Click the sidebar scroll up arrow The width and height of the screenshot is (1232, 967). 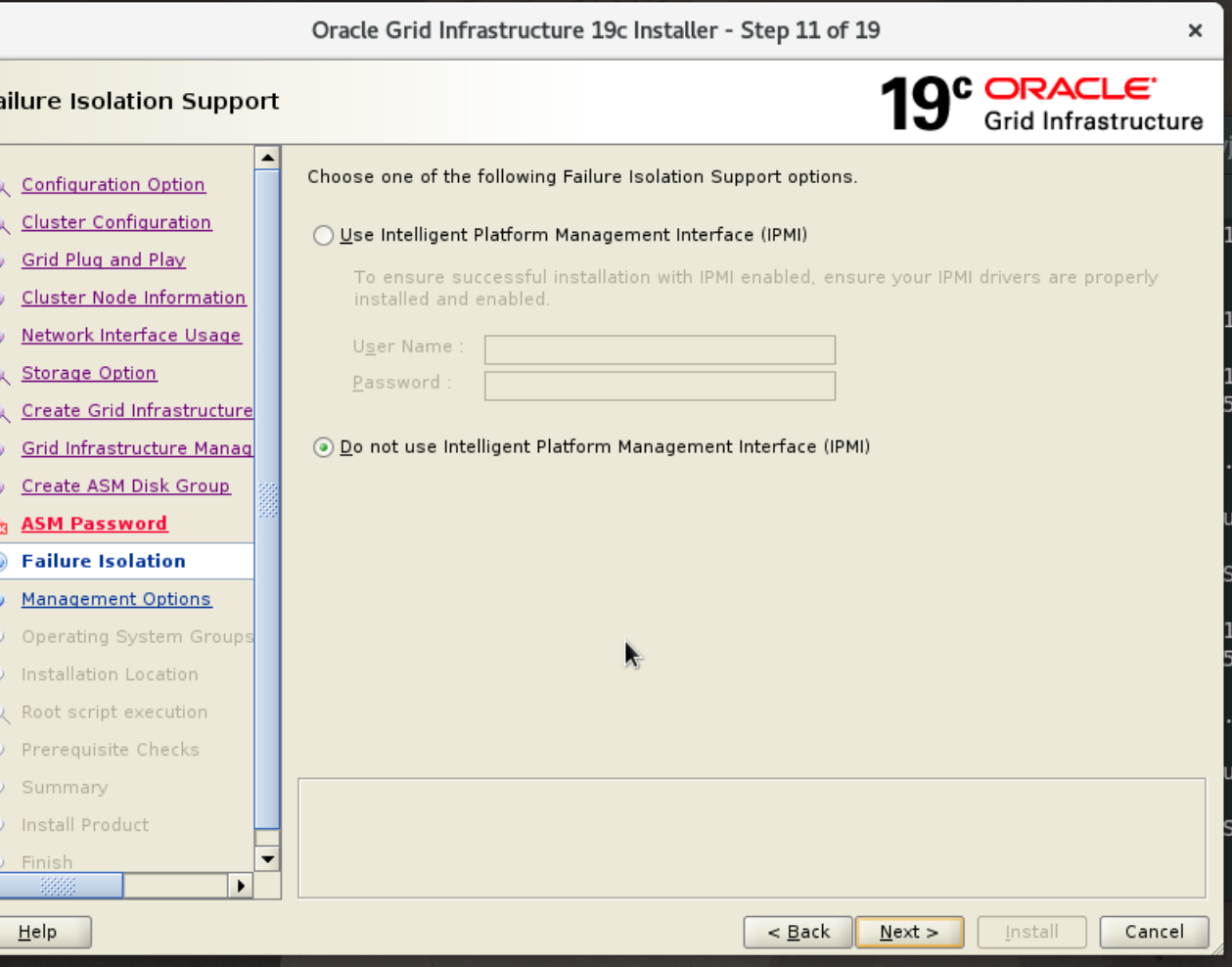click(x=267, y=158)
